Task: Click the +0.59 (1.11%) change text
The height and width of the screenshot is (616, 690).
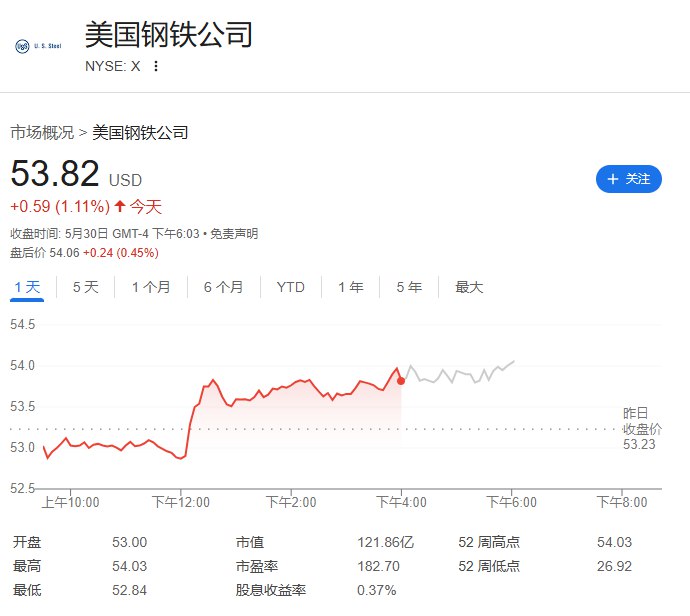Action: tap(60, 206)
